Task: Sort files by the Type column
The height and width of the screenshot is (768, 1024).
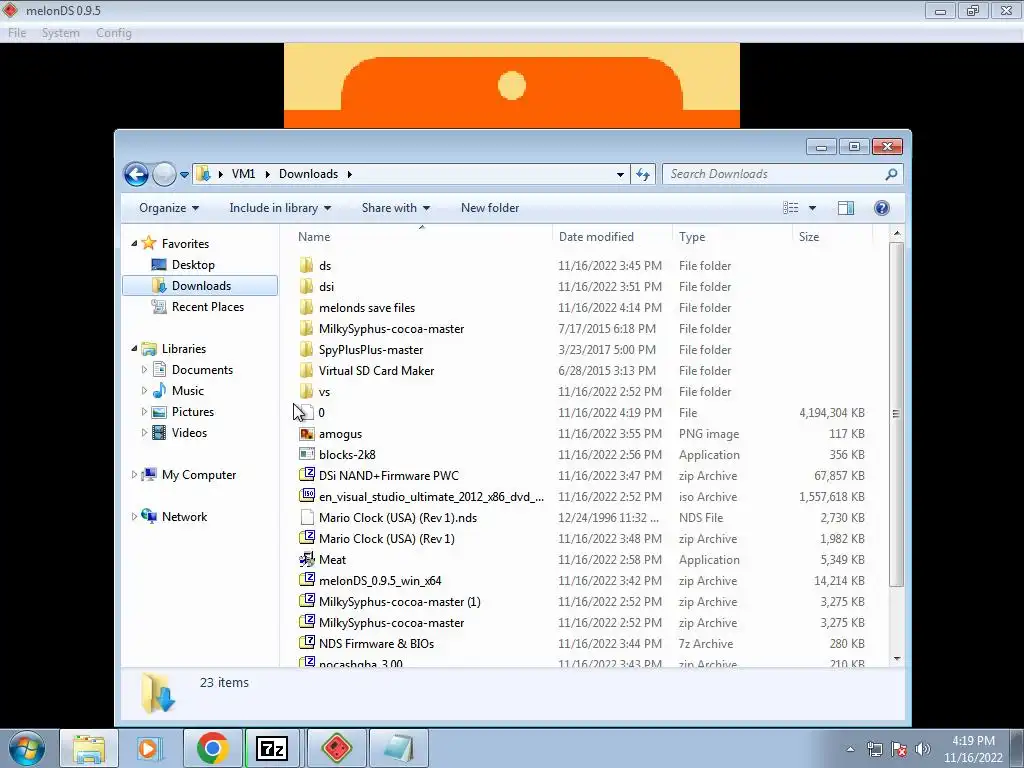Action: 692,236
